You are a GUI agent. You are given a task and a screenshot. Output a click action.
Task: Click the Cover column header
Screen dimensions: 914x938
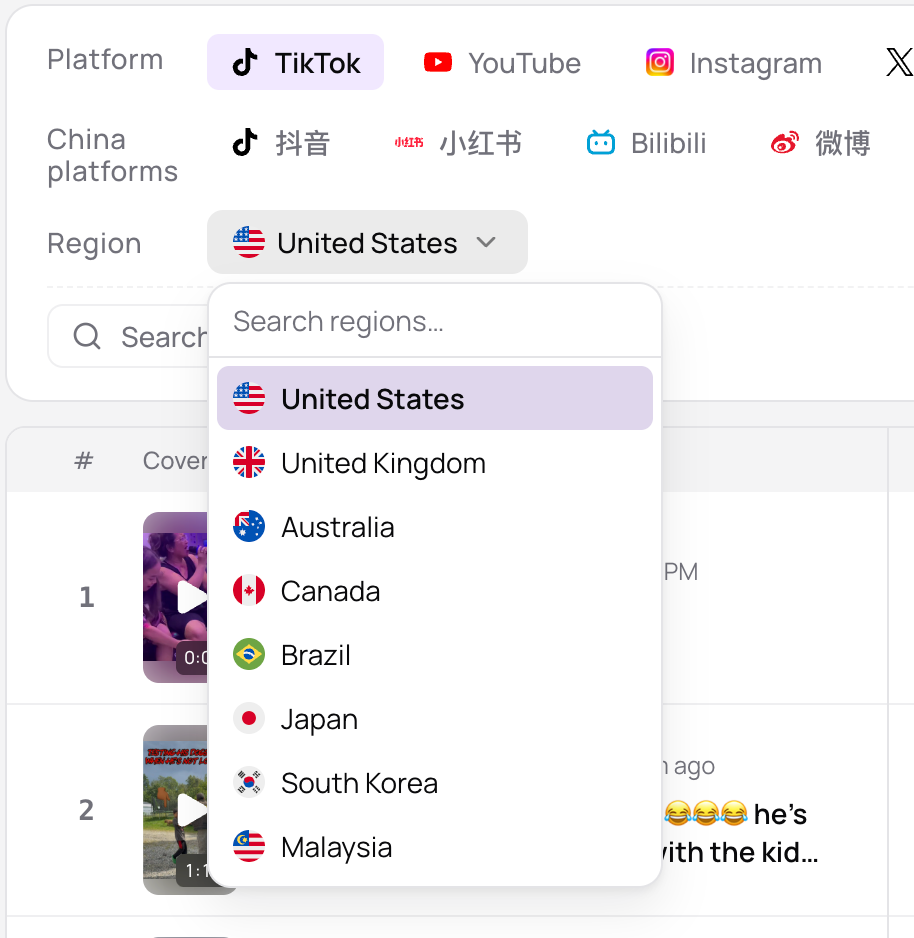(x=175, y=461)
